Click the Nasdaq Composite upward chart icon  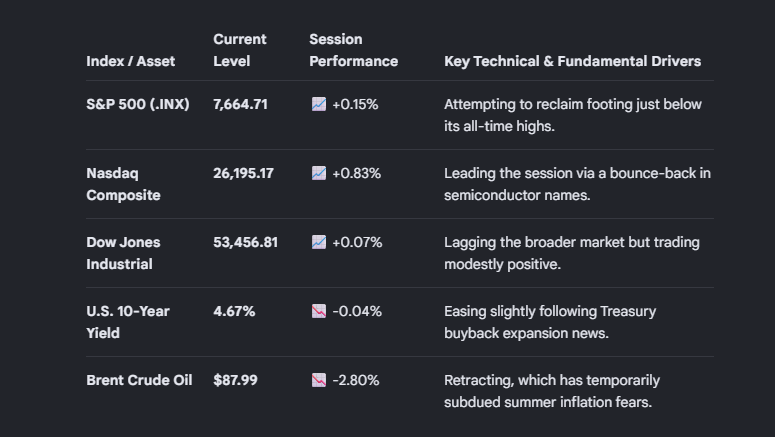[319, 174]
